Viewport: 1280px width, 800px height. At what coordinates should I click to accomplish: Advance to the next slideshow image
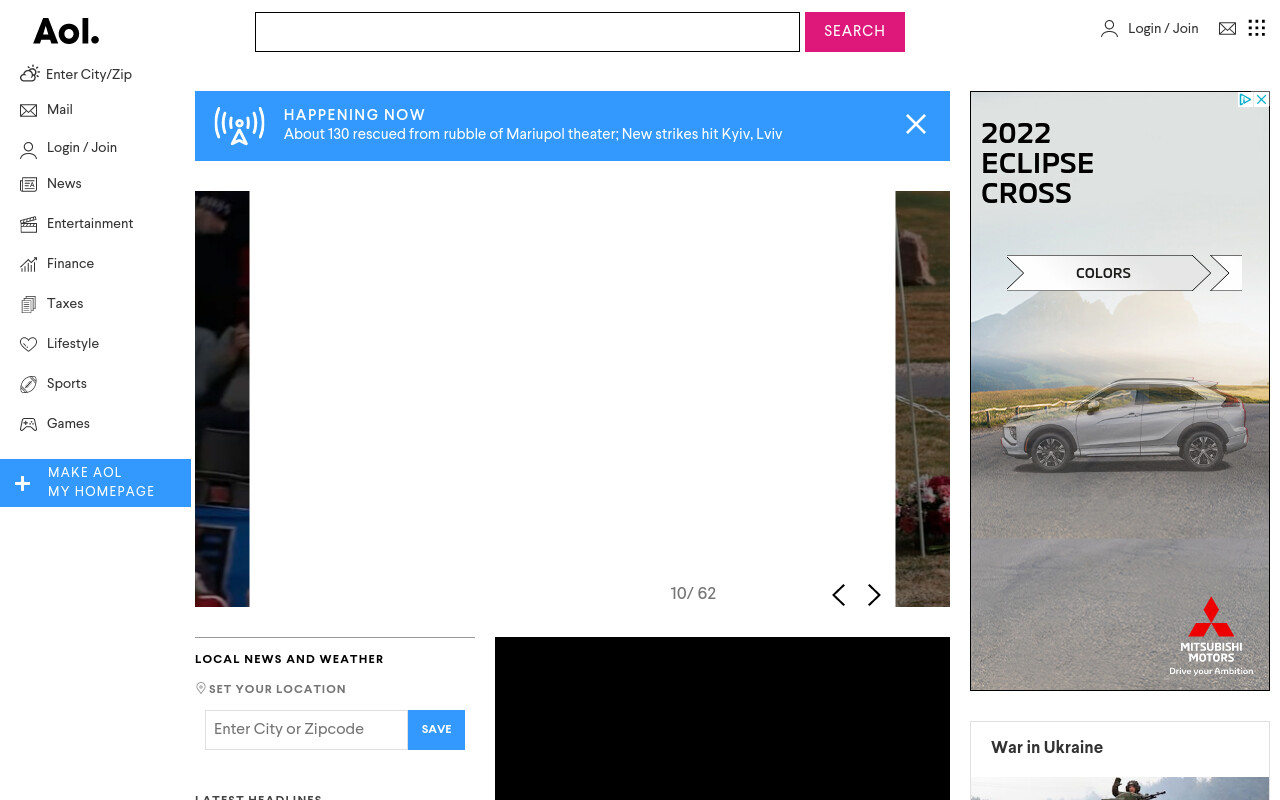(874, 595)
